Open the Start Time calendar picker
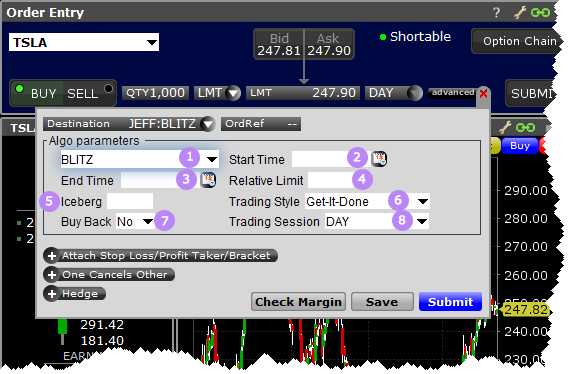 point(379,159)
